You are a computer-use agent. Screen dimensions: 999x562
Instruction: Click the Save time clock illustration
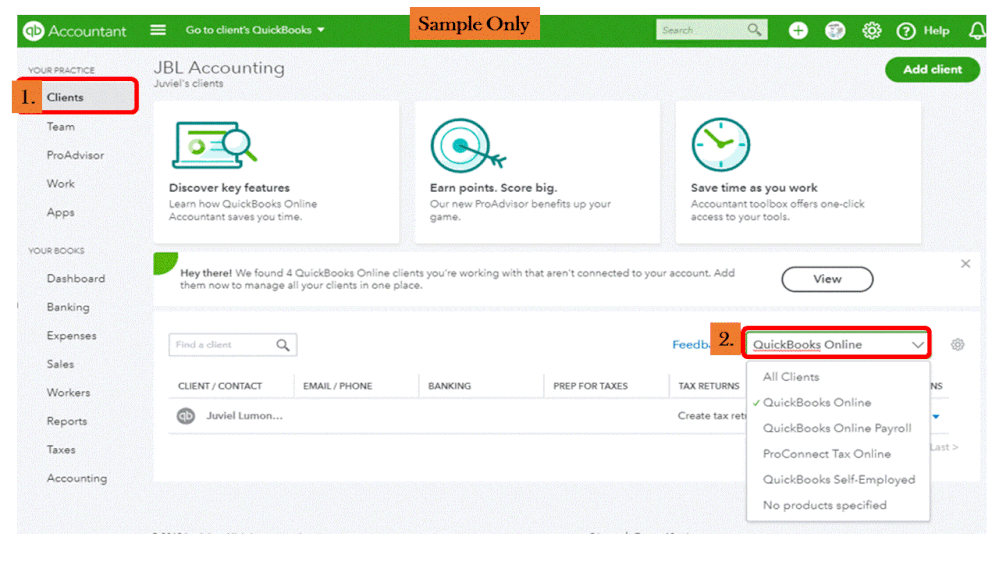(x=721, y=145)
